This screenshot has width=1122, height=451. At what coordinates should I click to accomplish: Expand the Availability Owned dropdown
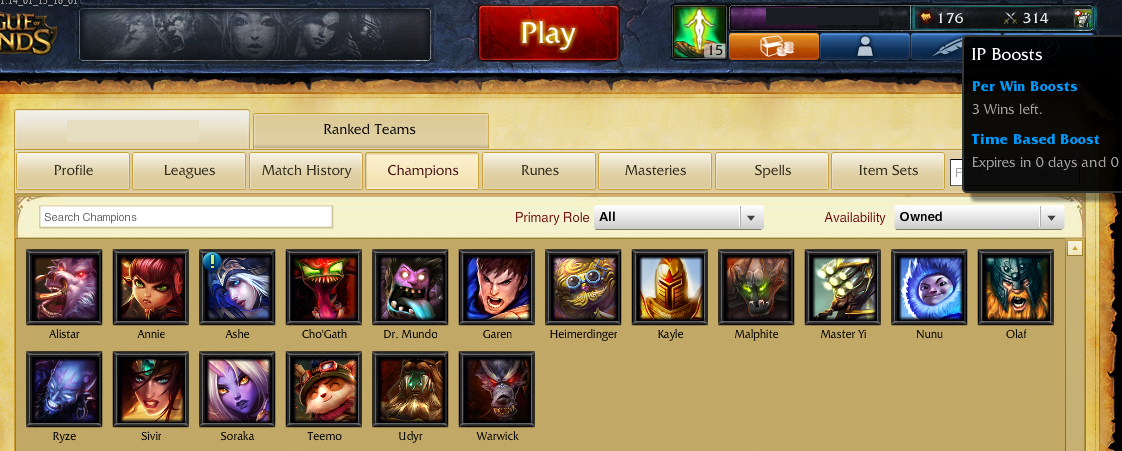pos(979,217)
